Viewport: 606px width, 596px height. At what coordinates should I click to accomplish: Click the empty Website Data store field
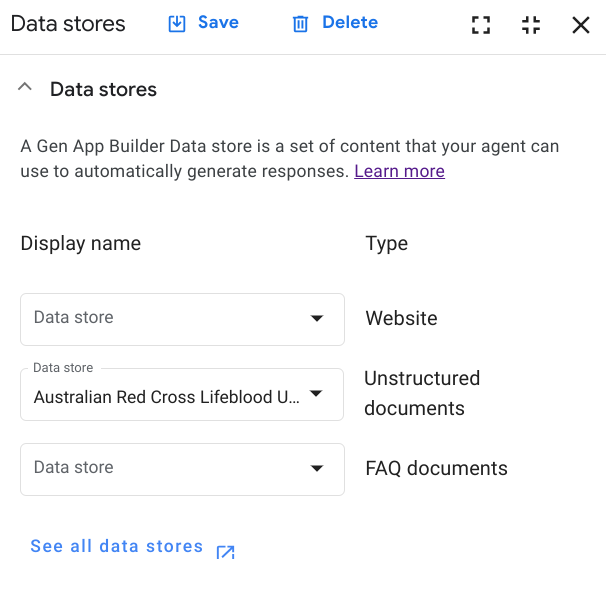pyautogui.click(x=160, y=319)
